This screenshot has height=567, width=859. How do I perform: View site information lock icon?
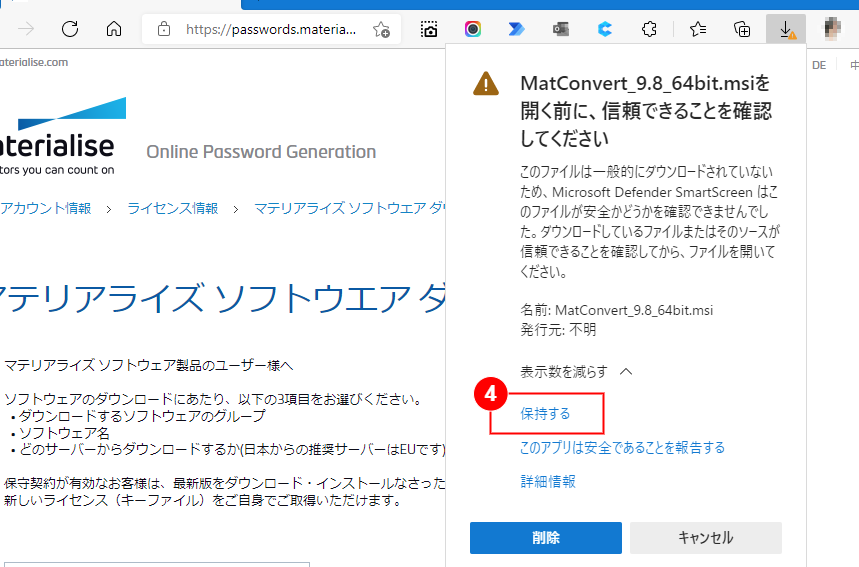[164, 29]
